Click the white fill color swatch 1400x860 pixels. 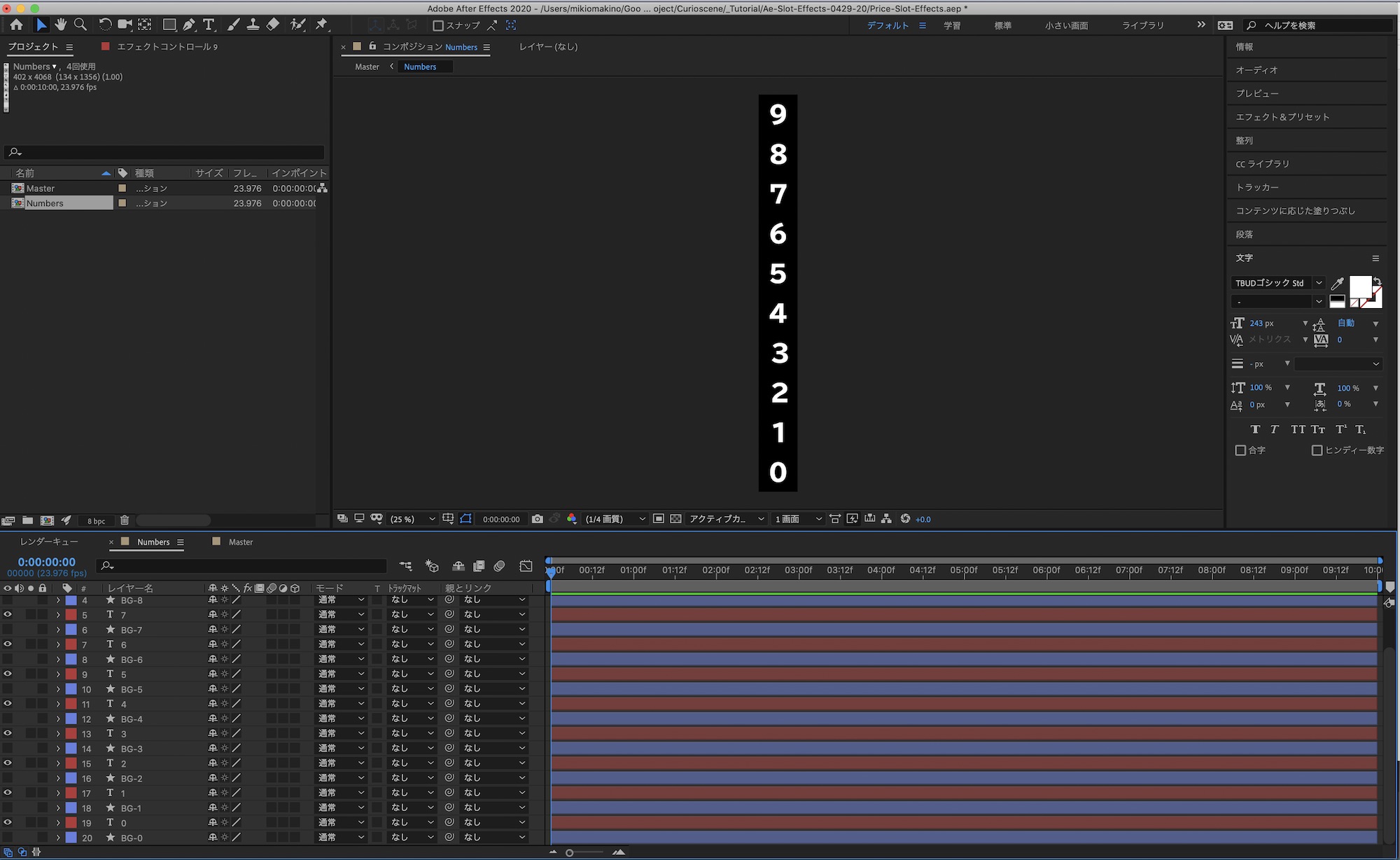[1360, 286]
